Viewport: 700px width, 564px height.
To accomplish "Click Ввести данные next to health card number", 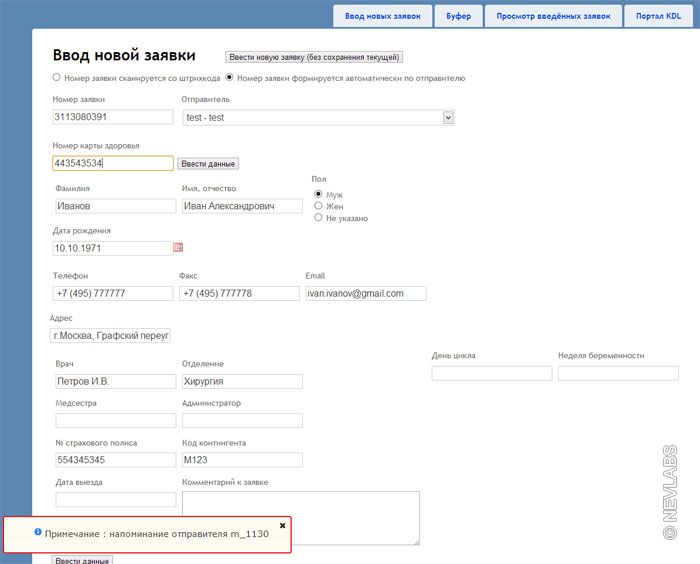I will click(208, 164).
